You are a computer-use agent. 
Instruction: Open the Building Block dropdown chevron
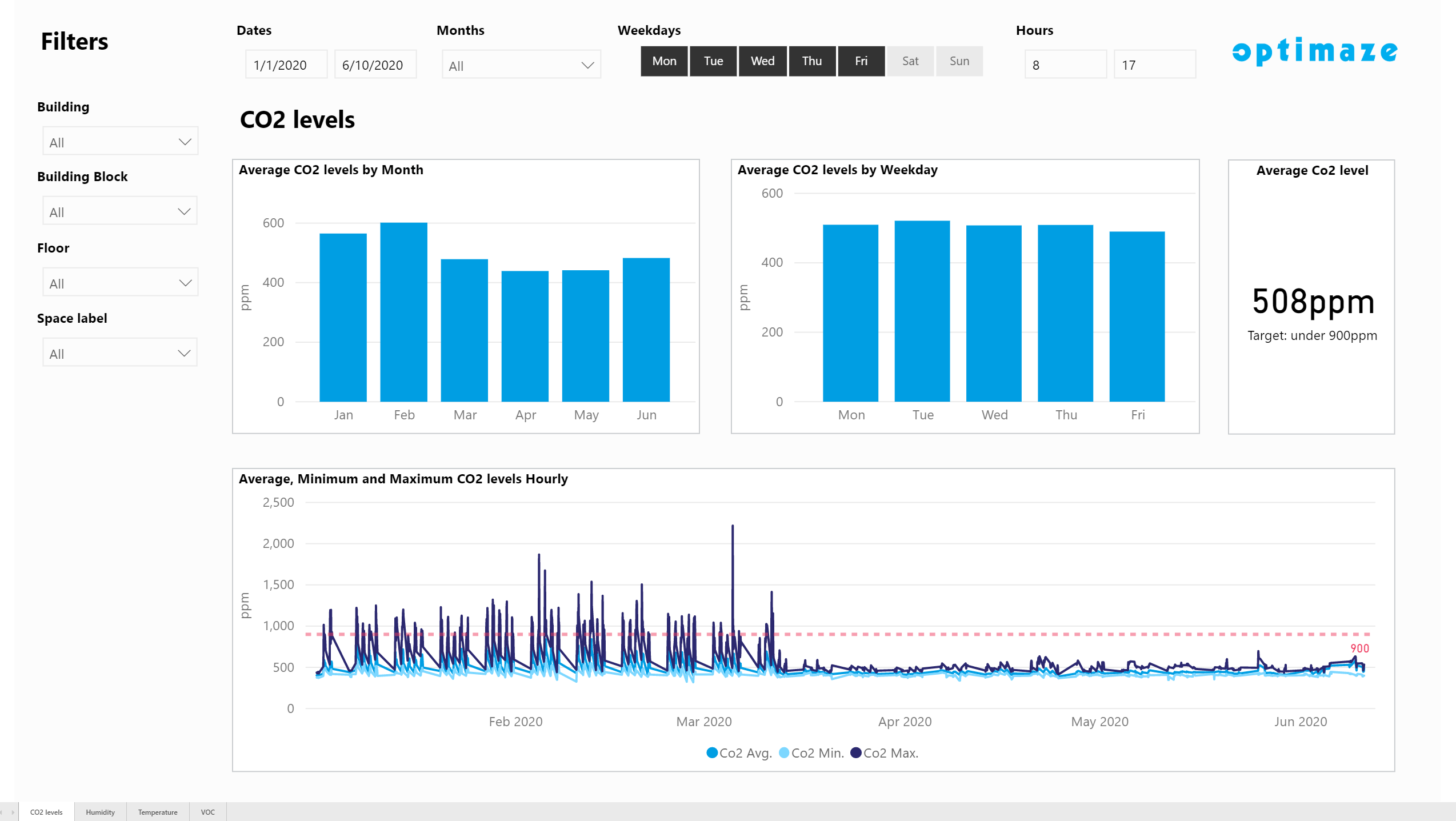tap(184, 211)
